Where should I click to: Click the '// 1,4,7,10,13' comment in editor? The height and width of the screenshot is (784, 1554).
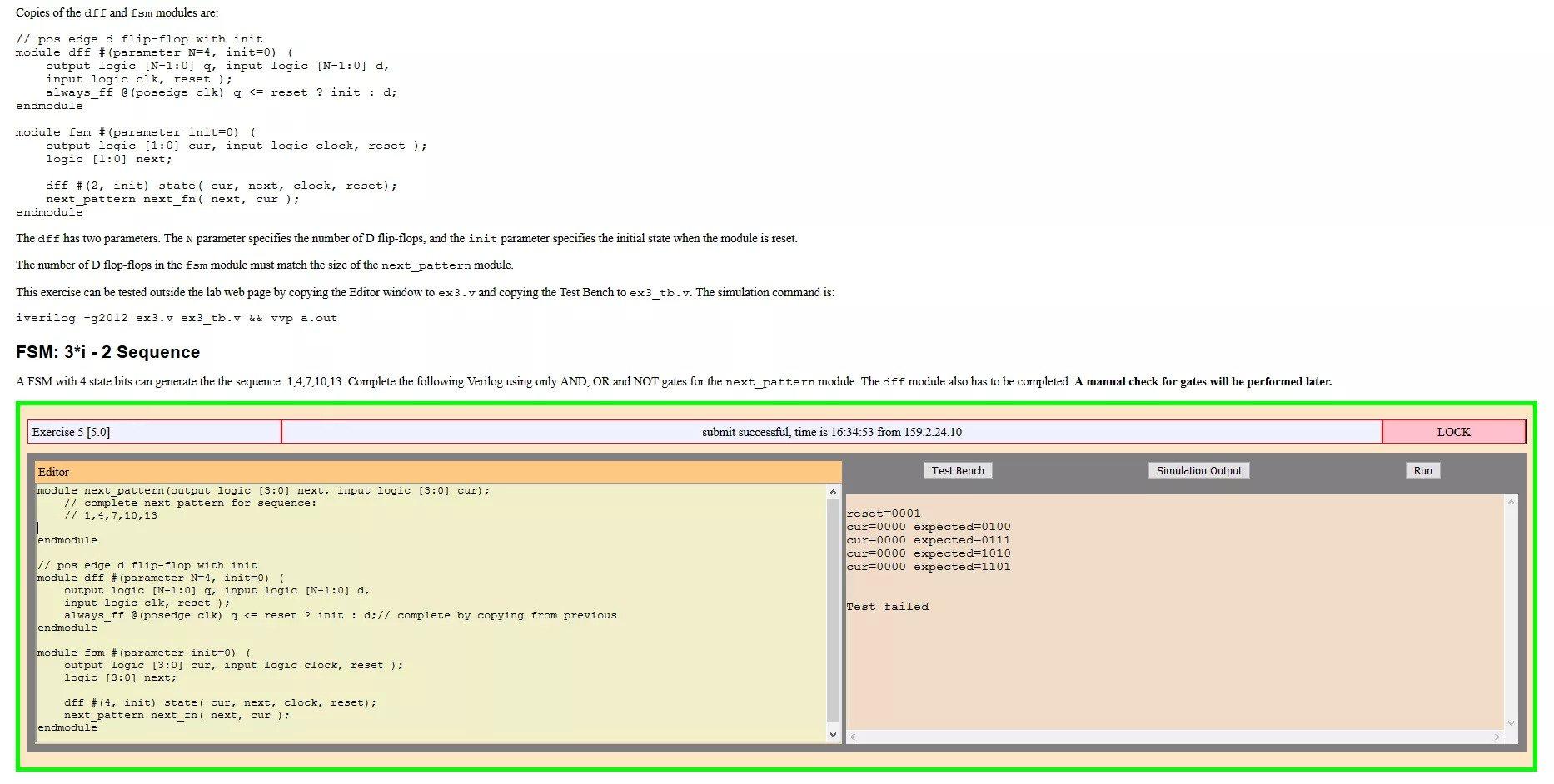coord(110,515)
